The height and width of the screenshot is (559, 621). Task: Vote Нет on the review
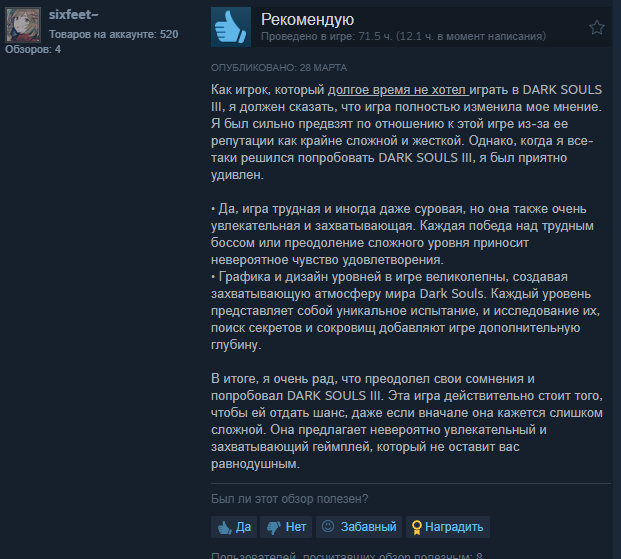point(286,527)
